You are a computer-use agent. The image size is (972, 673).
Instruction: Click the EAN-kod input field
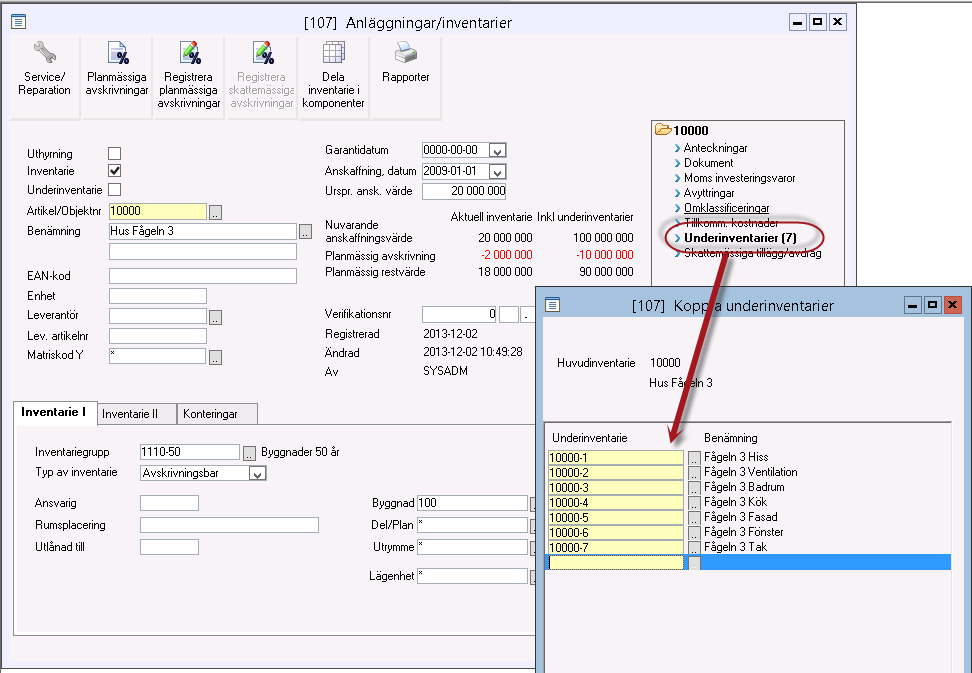tap(203, 276)
